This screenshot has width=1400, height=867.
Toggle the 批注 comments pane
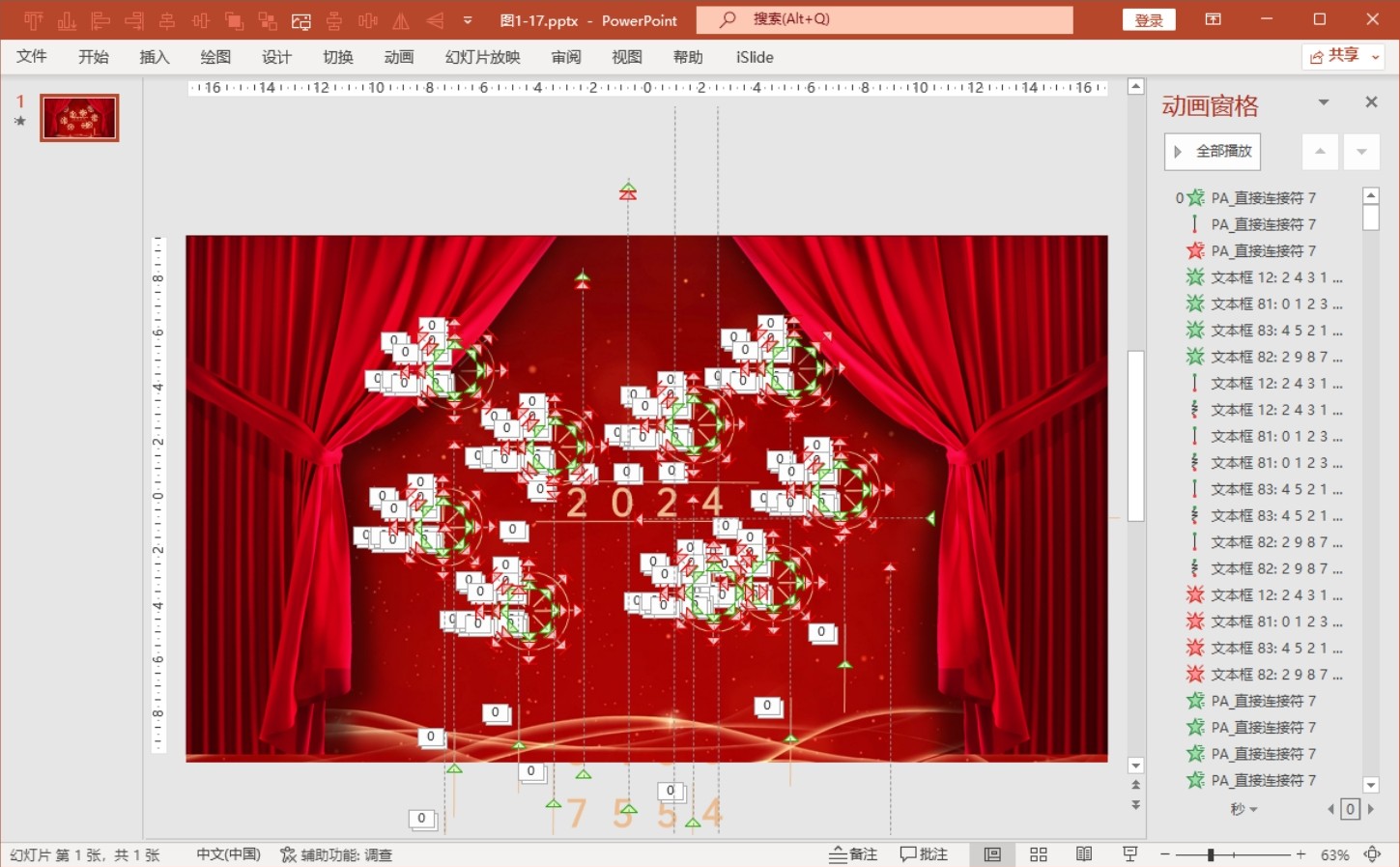tap(924, 854)
